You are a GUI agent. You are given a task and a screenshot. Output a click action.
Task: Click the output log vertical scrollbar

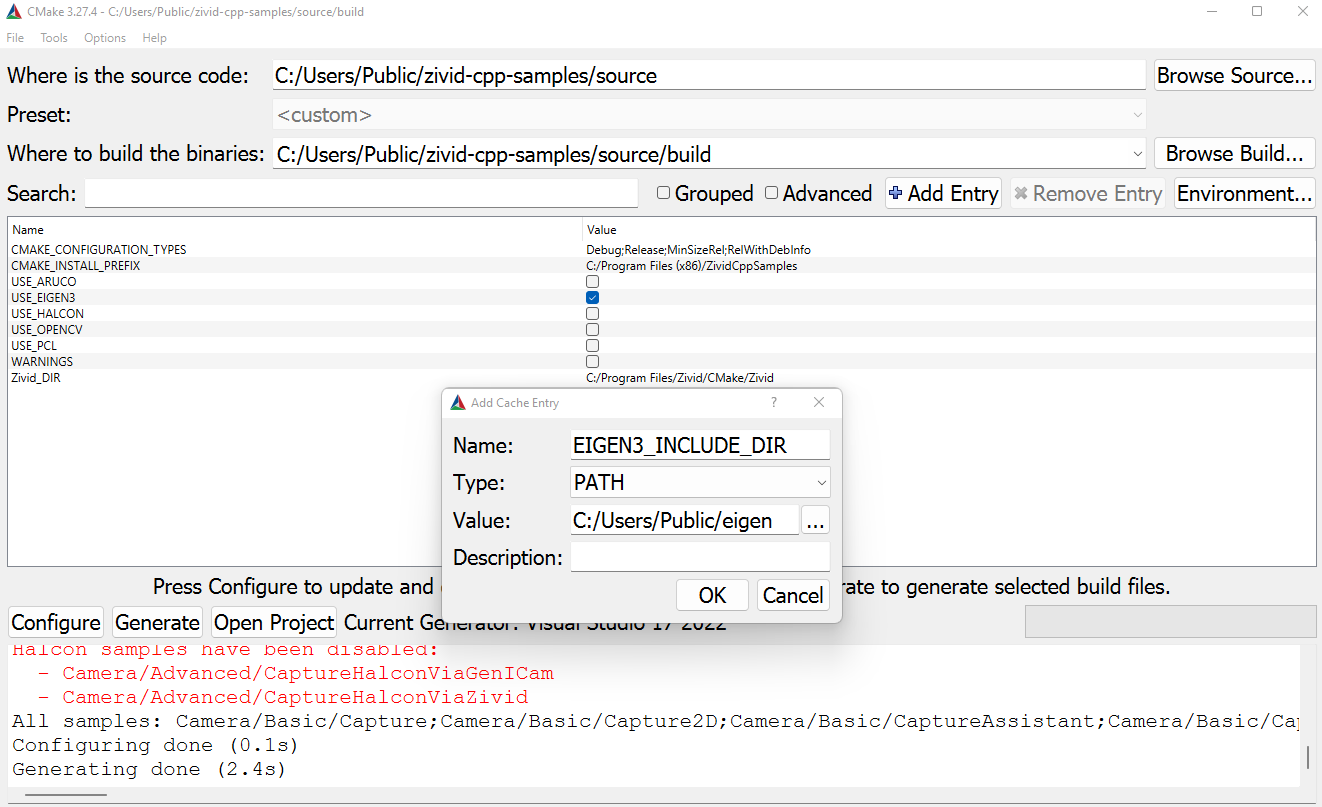point(1308,757)
